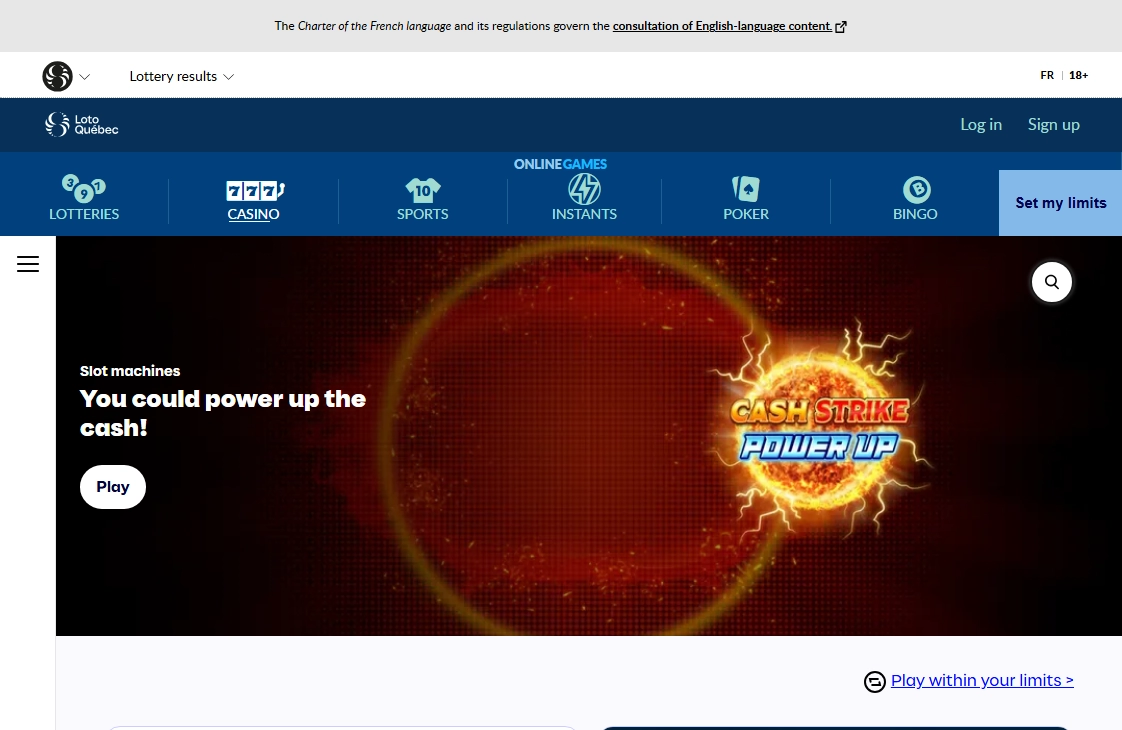Open the LOTTERIES tab label

84,214
